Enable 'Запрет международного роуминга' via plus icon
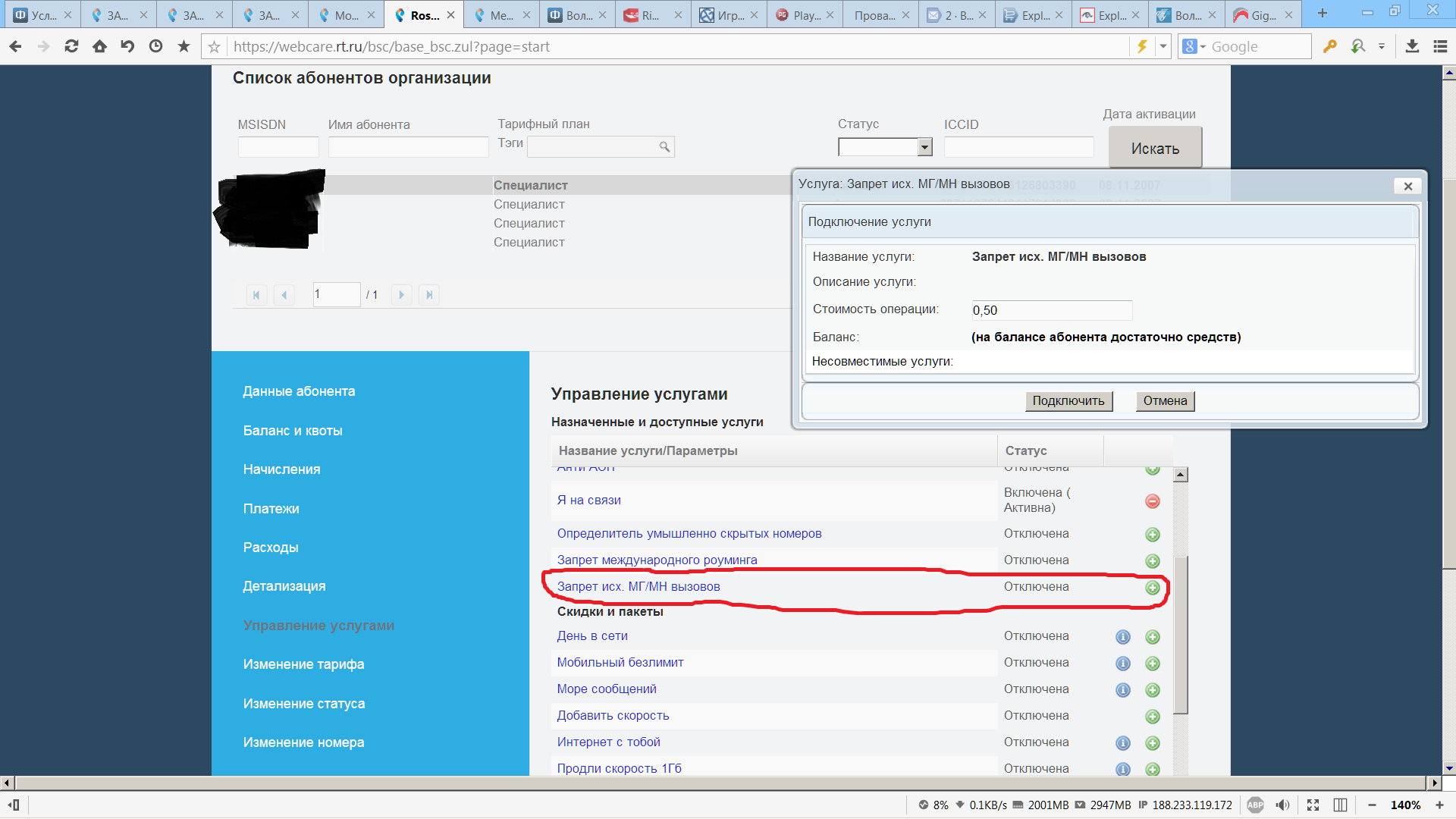Screen dimensions: 1456x819 pos(1152,561)
